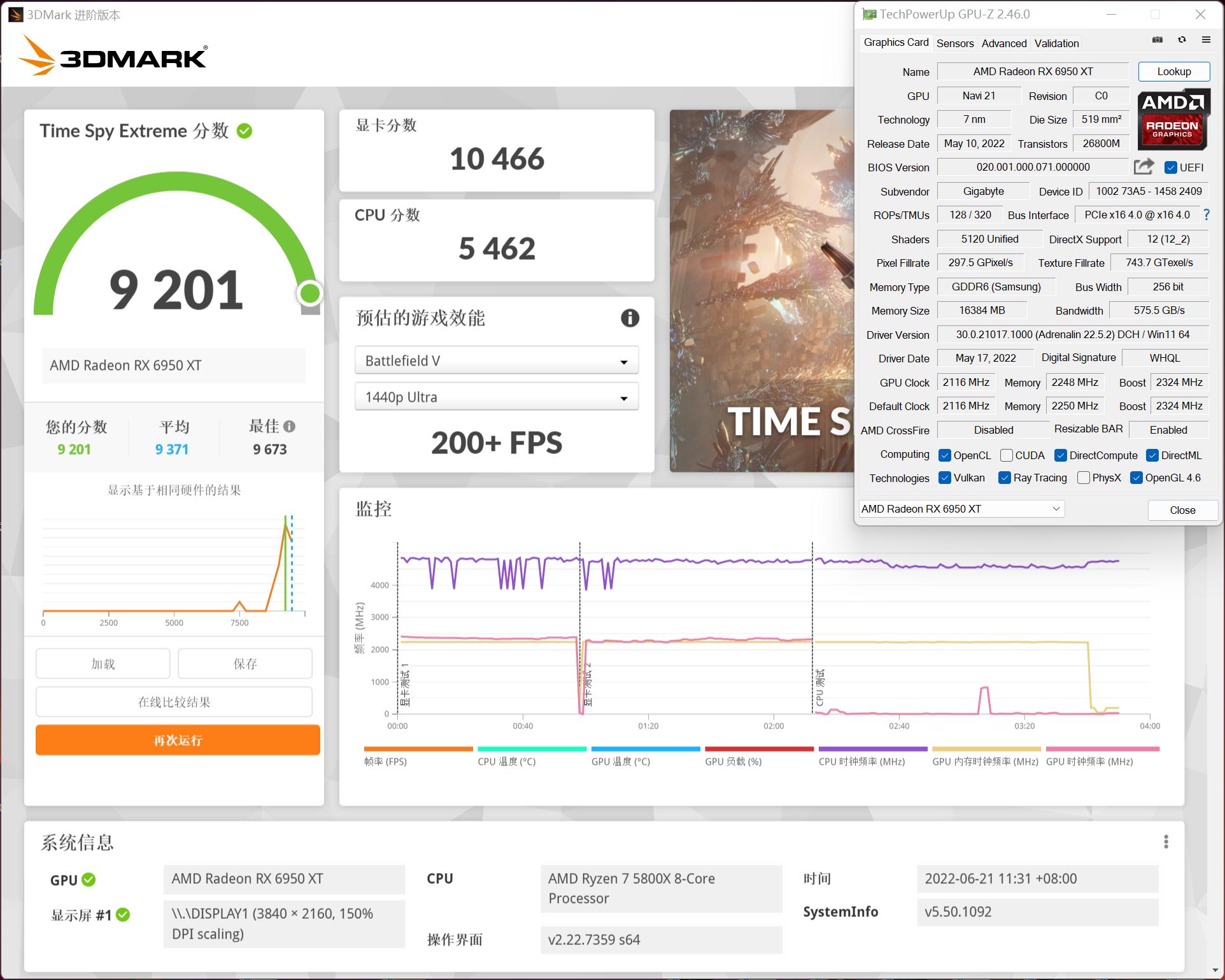Screen dimensions: 1225x980
Task: Switch to the Validation tab
Action: click(x=1056, y=43)
